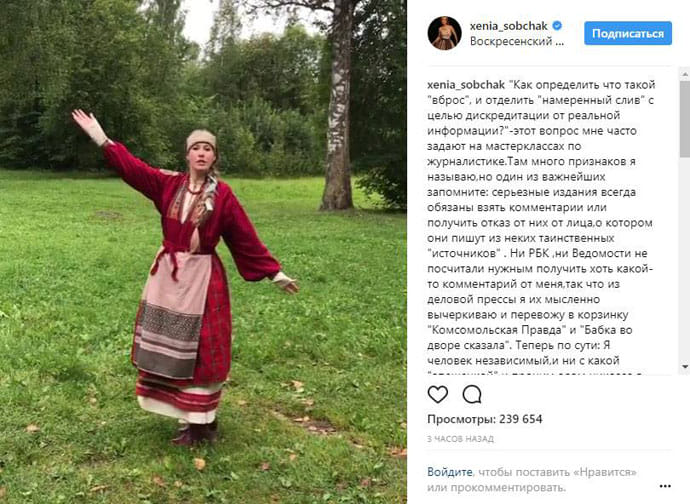
Task: Click the Подписаться follow button
Action: [x=628, y=33]
